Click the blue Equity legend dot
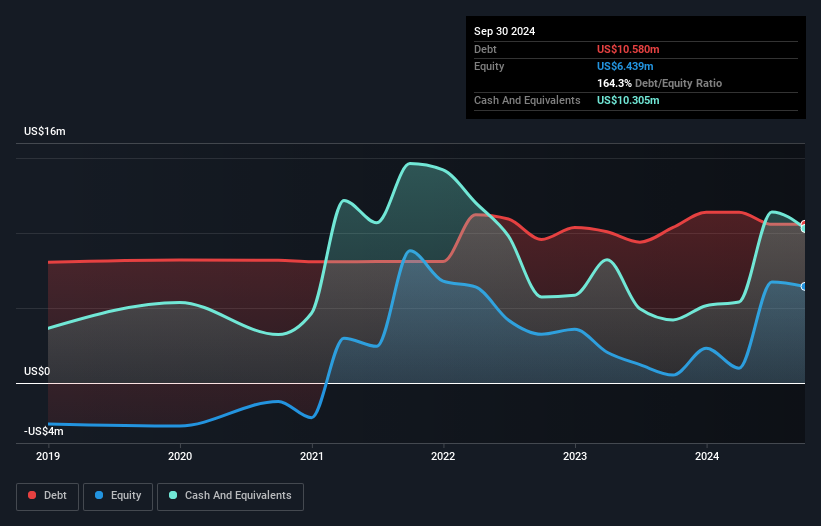 click(x=99, y=495)
